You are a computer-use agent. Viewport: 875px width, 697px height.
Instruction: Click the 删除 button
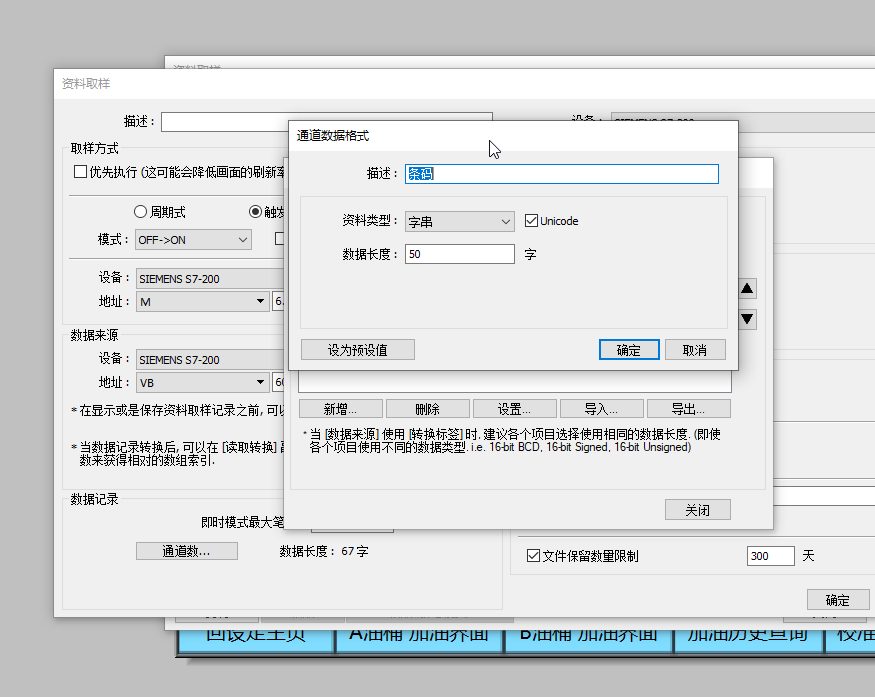click(427, 409)
